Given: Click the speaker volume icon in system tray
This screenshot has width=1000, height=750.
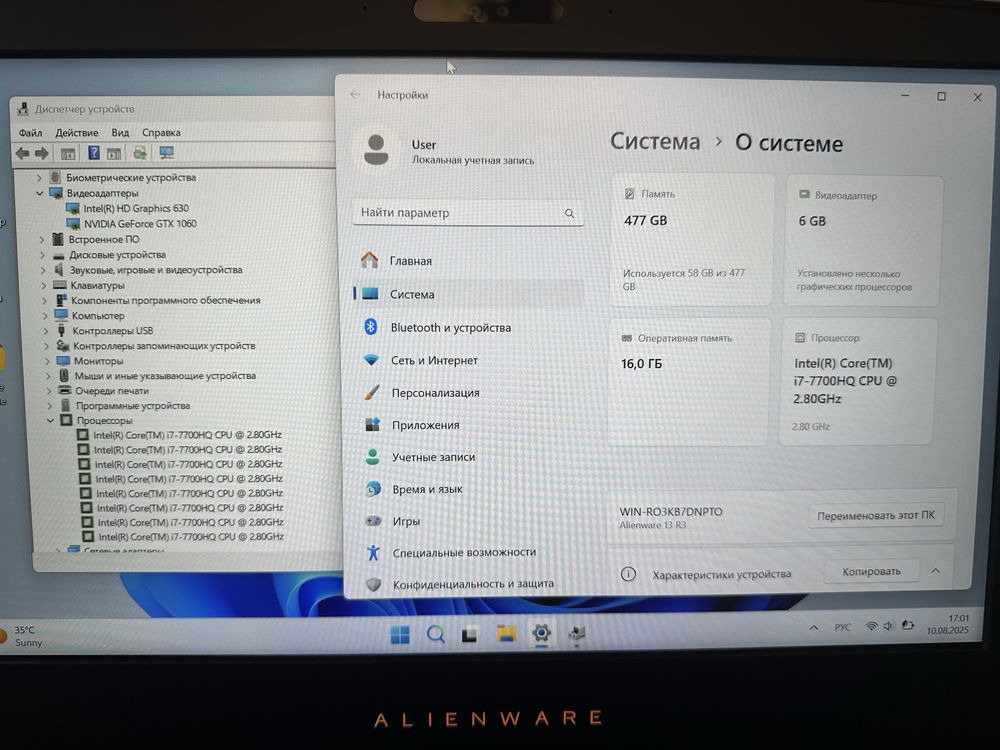Looking at the screenshot, I should coord(888,626).
